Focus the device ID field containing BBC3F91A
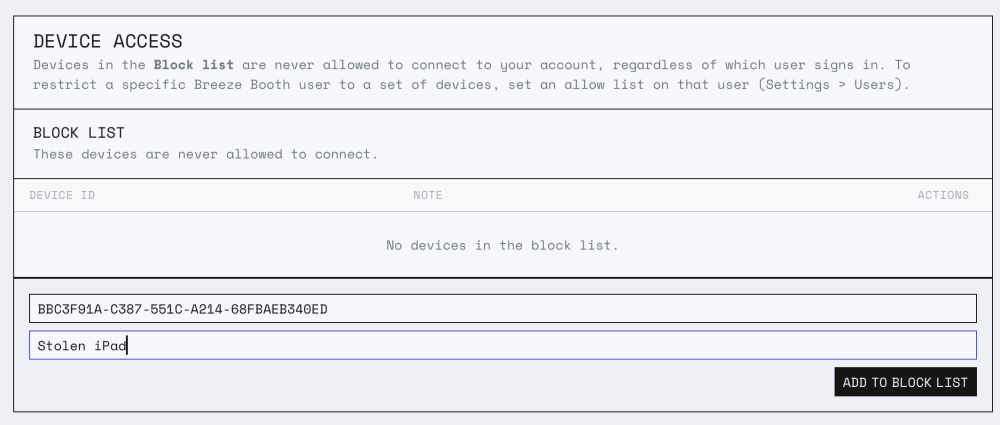The width and height of the screenshot is (1000, 425). [503, 308]
